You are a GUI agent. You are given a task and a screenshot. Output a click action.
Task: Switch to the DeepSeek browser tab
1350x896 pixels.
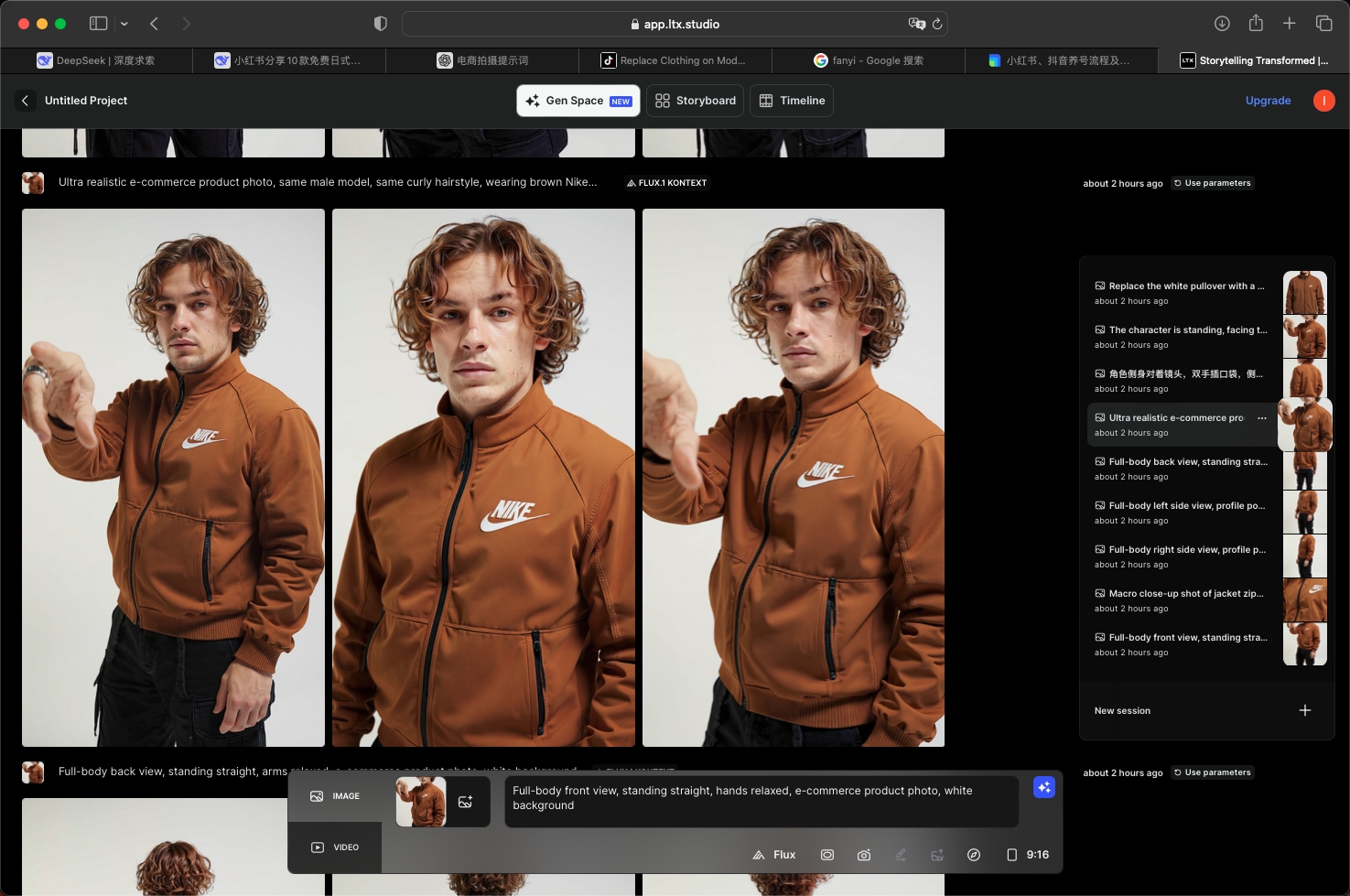[96, 60]
